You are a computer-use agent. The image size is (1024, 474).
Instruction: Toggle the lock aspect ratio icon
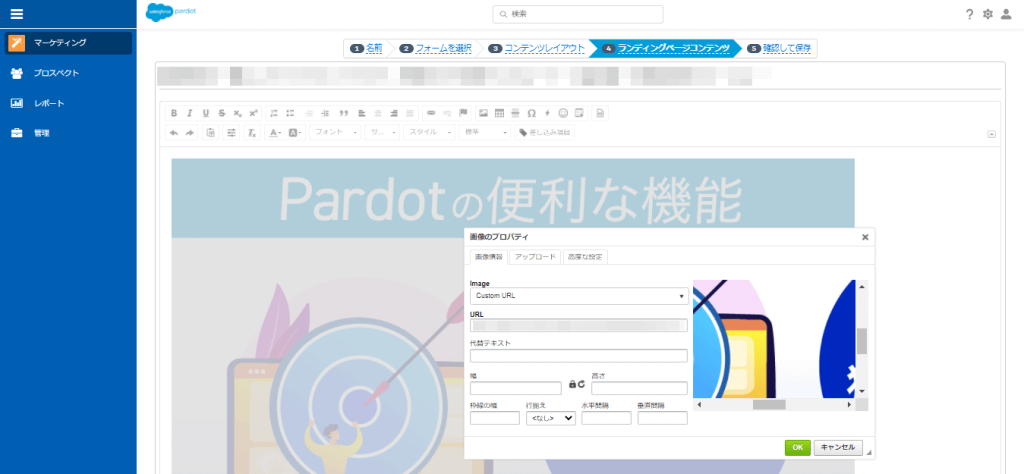pyautogui.click(x=572, y=384)
